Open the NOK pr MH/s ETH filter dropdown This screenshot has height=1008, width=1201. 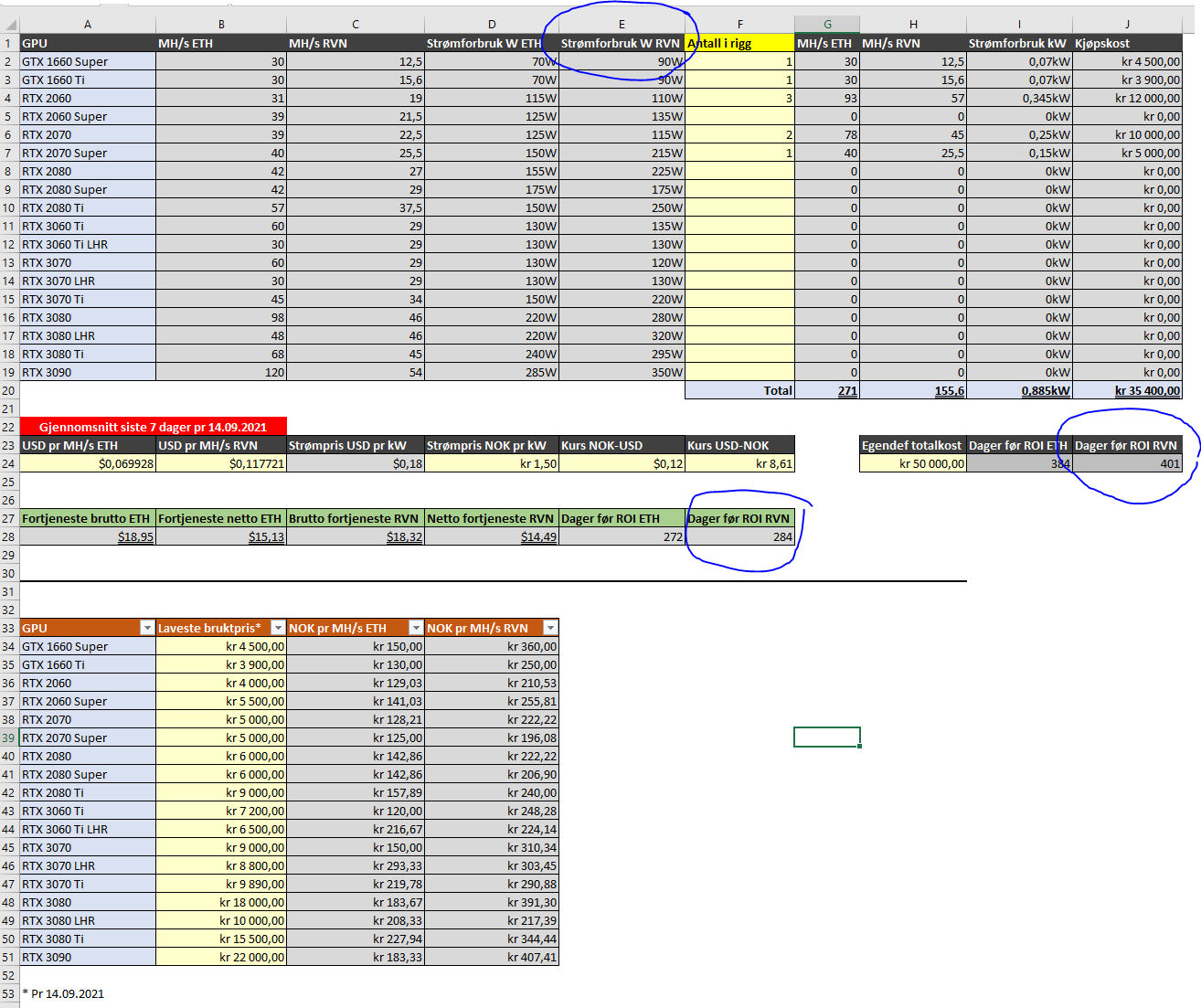(416, 628)
